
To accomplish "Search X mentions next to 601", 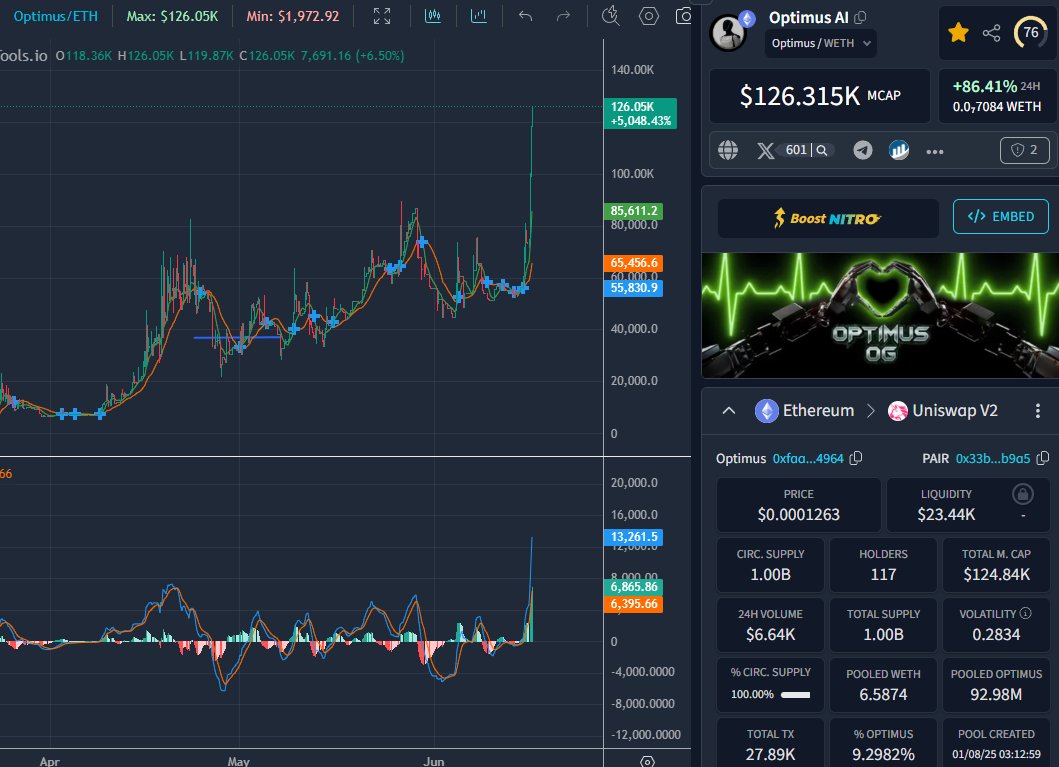I will pos(822,150).
